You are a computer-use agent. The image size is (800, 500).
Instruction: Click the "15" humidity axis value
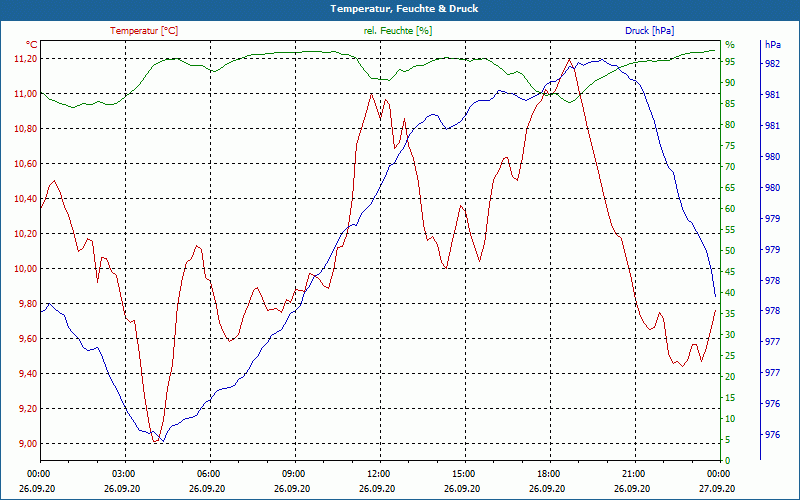(x=730, y=398)
